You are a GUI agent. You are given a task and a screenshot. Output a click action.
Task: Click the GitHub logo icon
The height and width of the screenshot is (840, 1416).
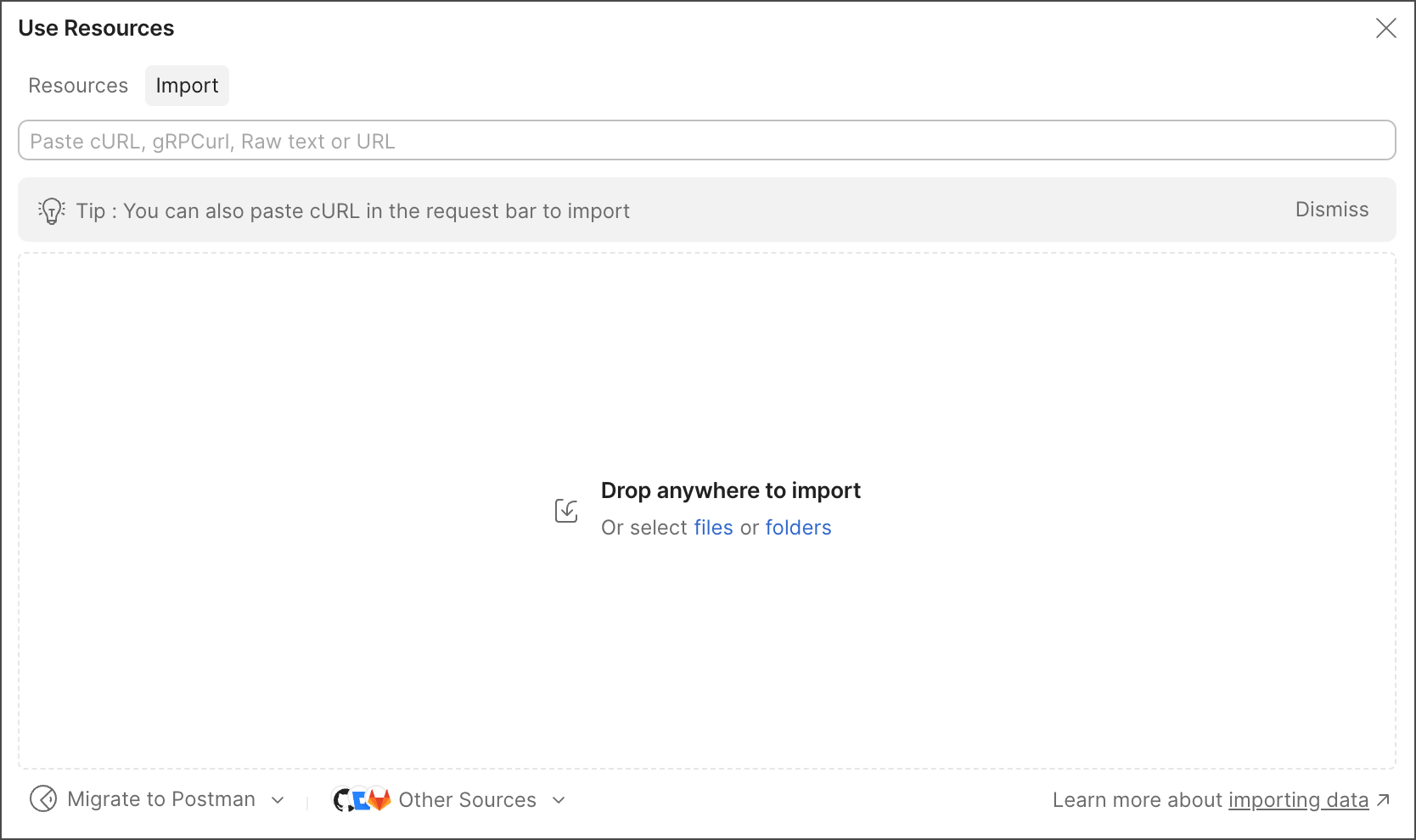[342, 799]
